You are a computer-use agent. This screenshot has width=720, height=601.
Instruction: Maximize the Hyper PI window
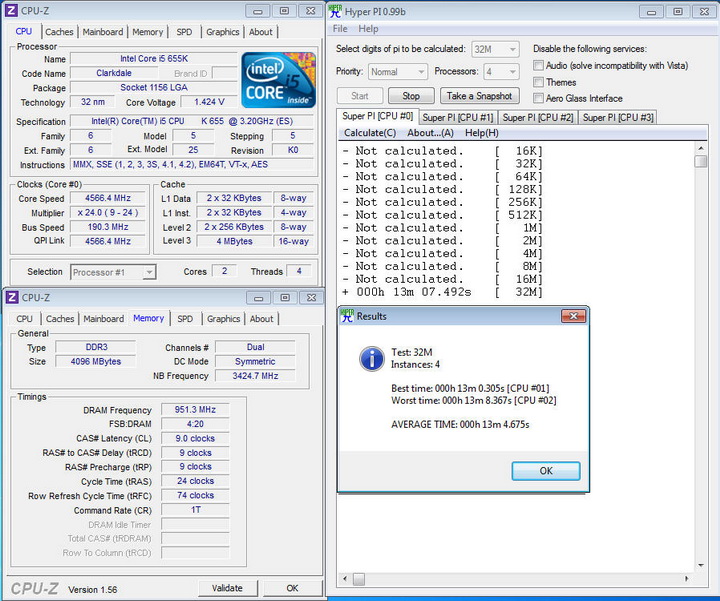(678, 11)
